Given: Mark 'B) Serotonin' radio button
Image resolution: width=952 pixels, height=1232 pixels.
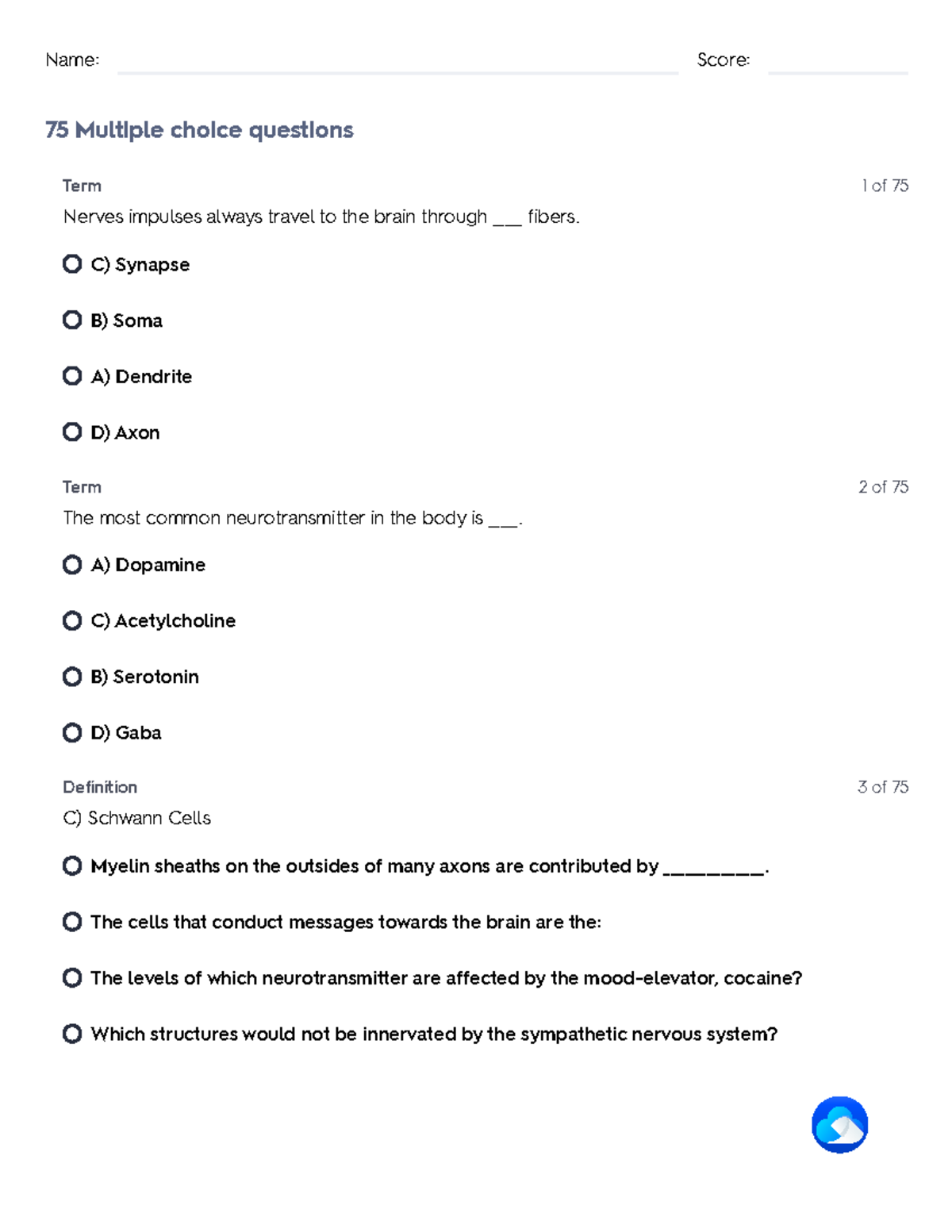Looking at the screenshot, I should [x=72, y=677].
